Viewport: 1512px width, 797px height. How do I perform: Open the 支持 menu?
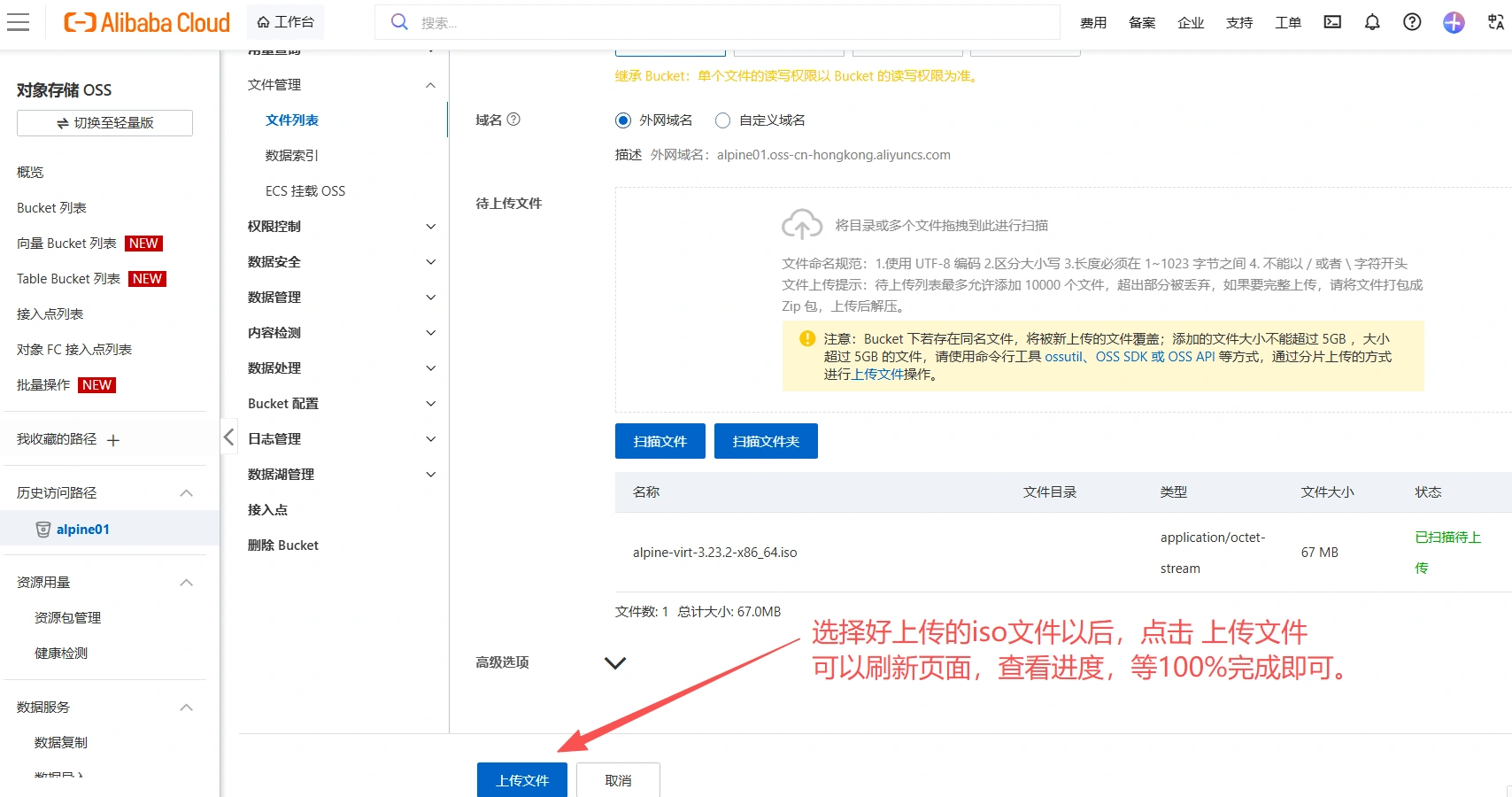[x=1239, y=22]
